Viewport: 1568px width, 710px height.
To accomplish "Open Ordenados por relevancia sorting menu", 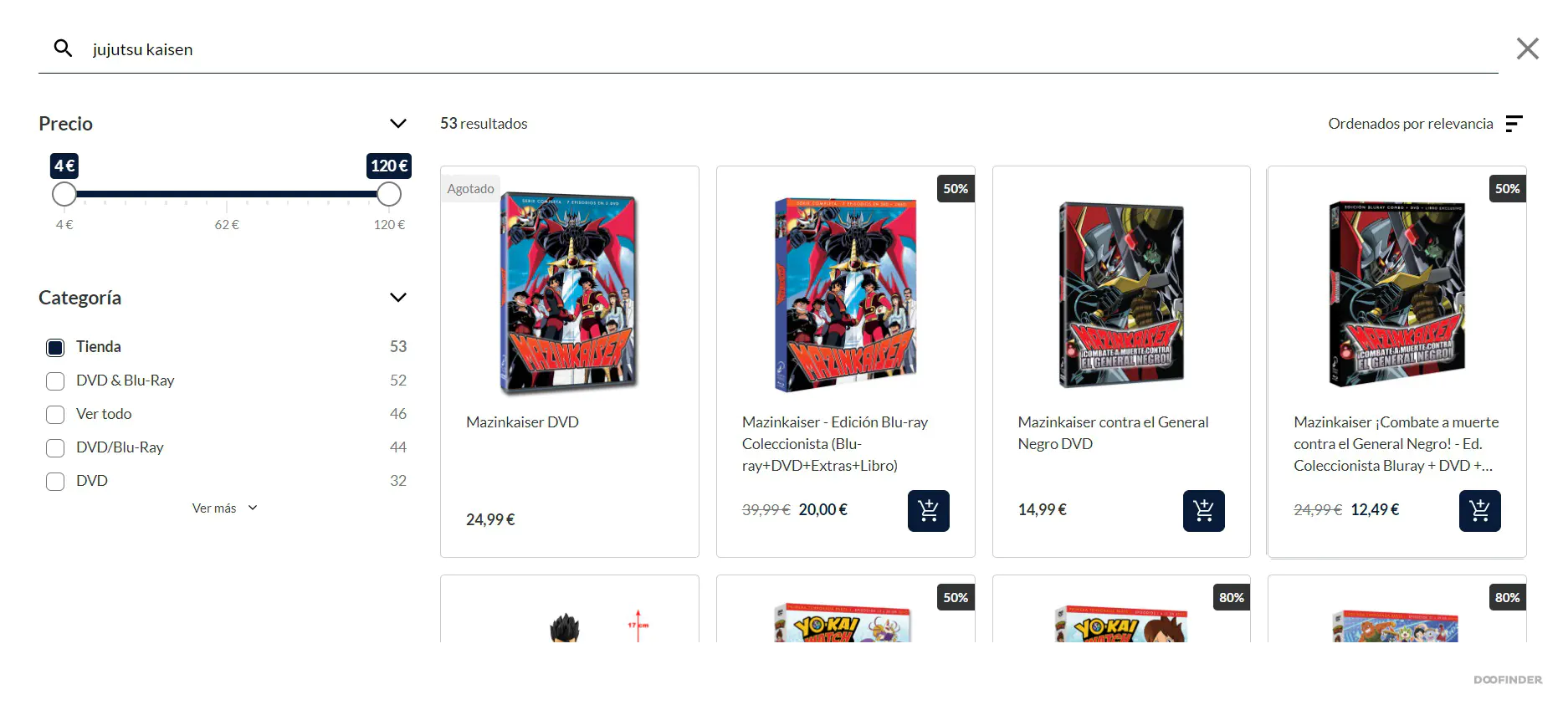I will pyautogui.click(x=1410, y=124).
